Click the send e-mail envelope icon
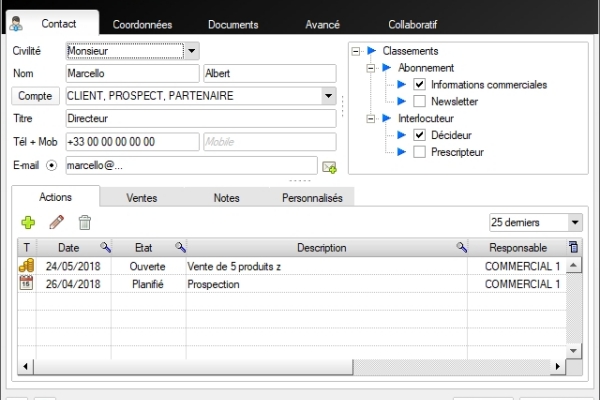Image resolution: width=600 pixels, height=400 pixels. (x=329, y=166)
